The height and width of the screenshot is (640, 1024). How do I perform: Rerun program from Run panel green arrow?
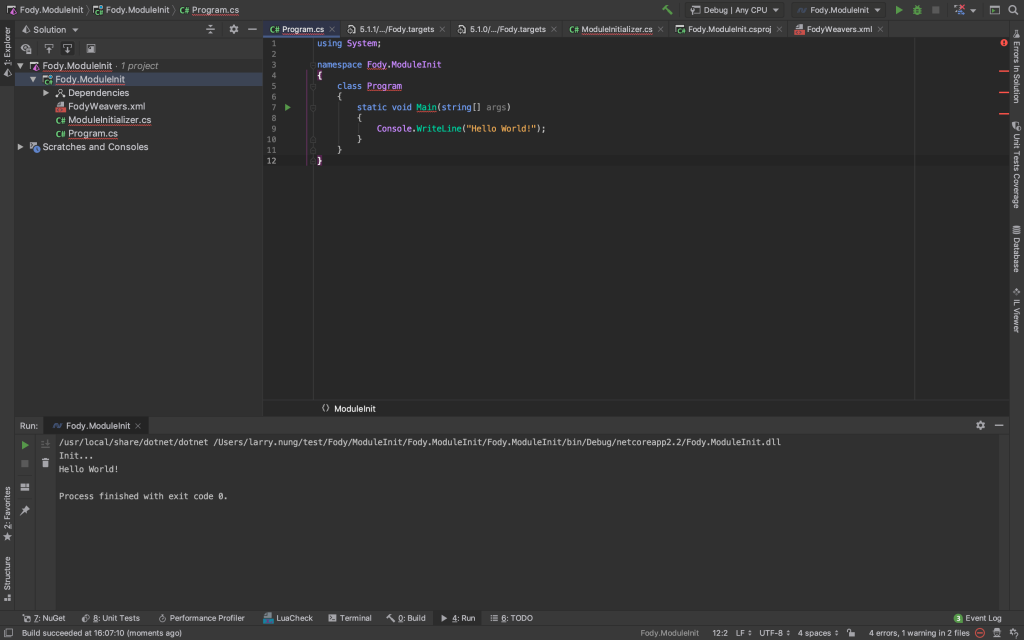tap(25, 445)
